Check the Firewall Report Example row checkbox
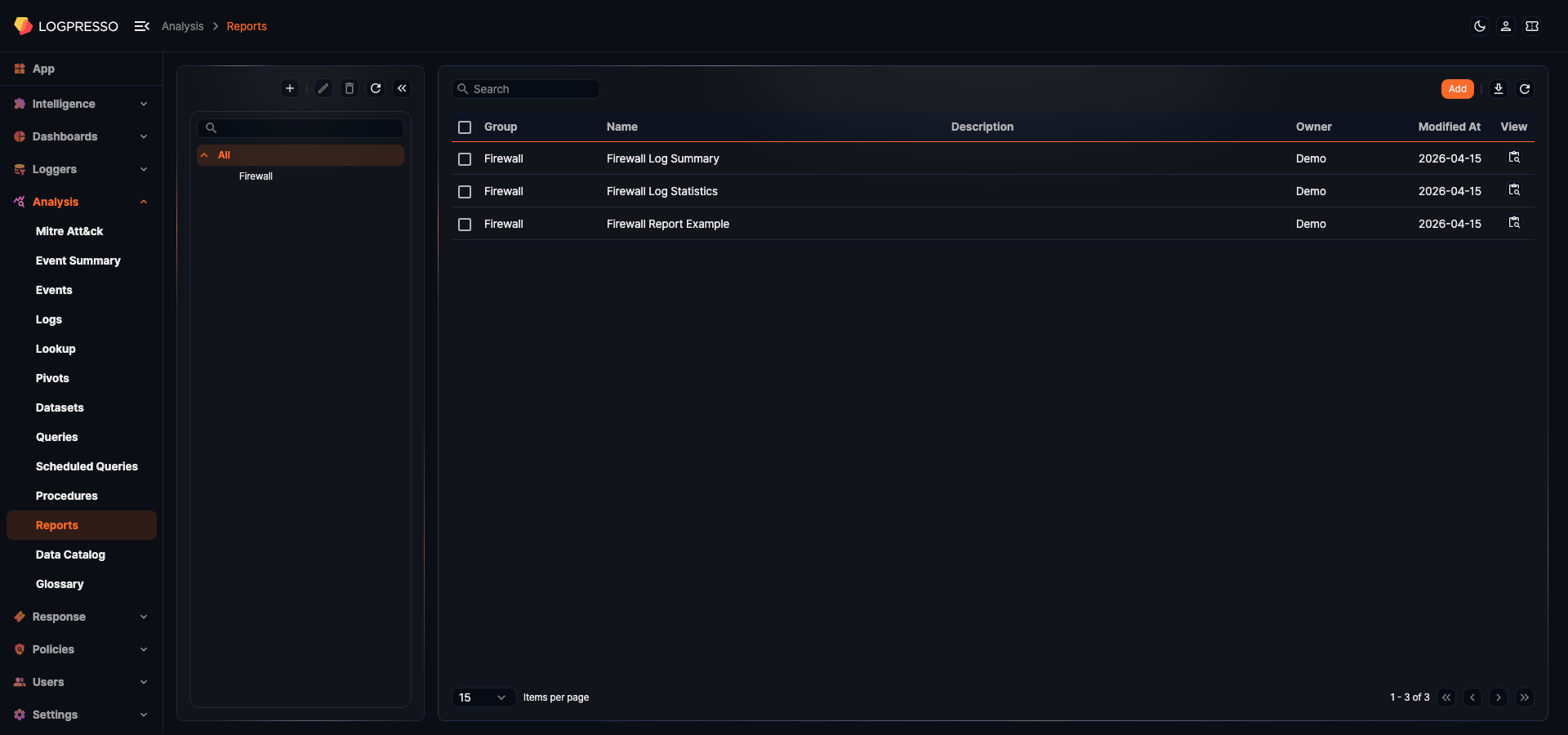The width and height of the screenshot is (1568, 735). (x=465, y=224)
